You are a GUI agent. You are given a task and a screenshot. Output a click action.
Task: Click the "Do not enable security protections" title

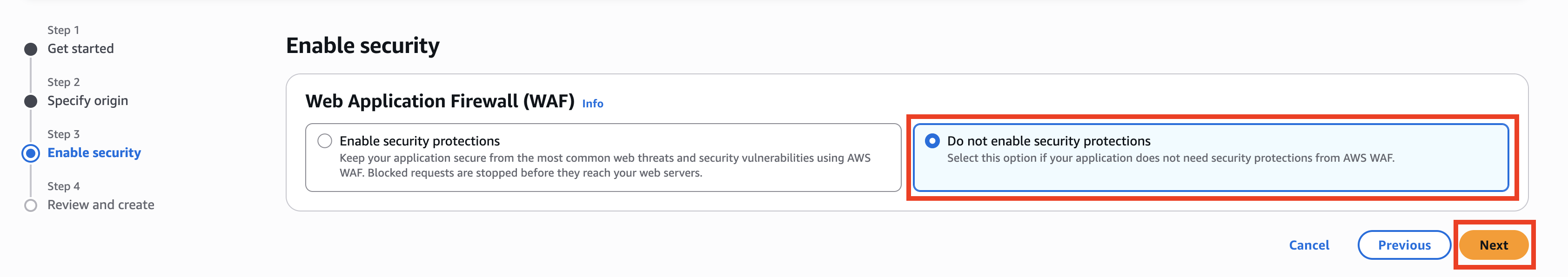coord(1048,141)
